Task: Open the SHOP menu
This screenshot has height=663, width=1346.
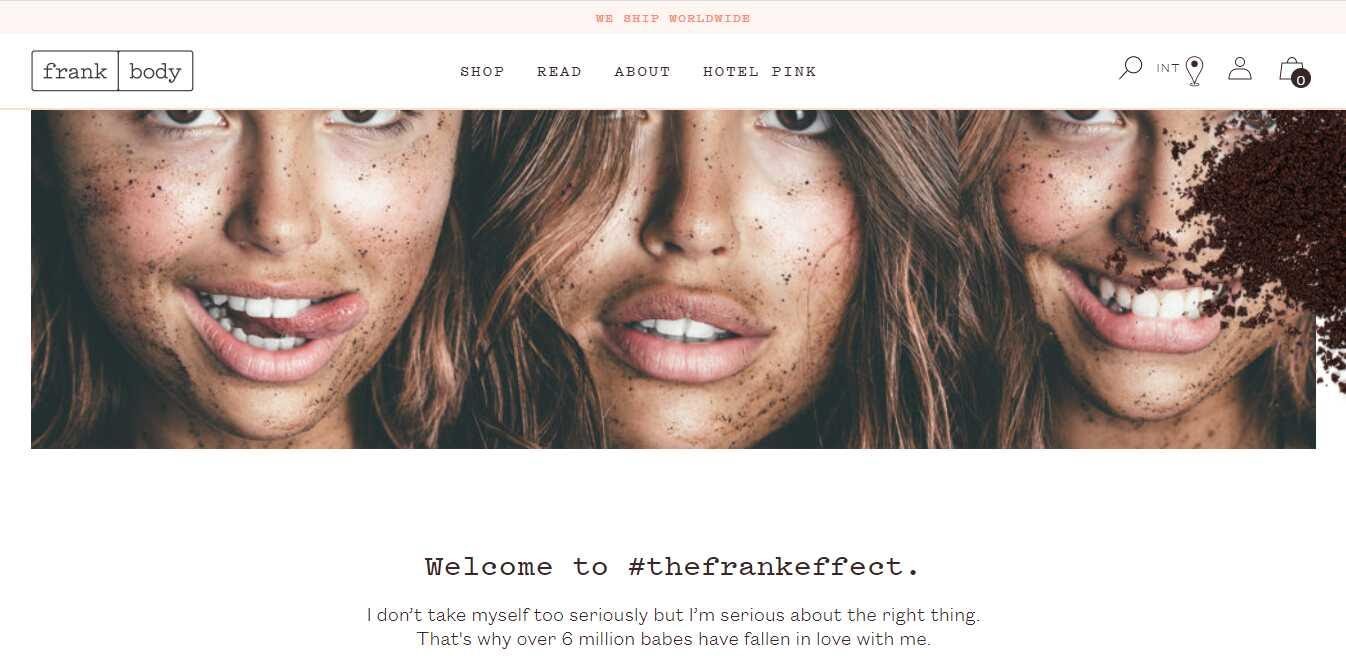Action: pos(482,71)
